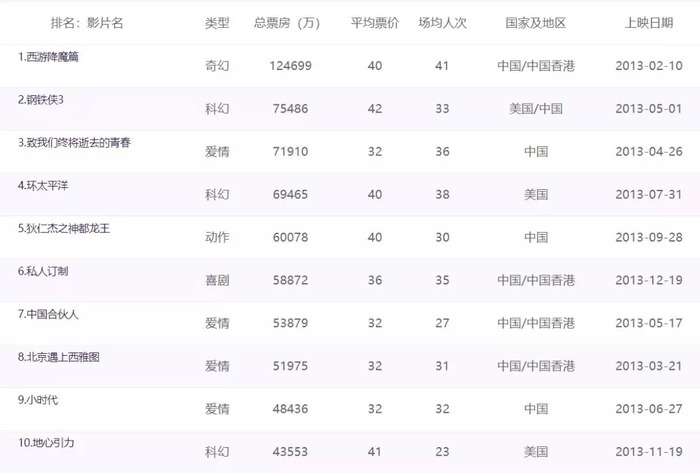
Task: Select 致我们终将逝去的青春 film title
Action: (74, 143)
